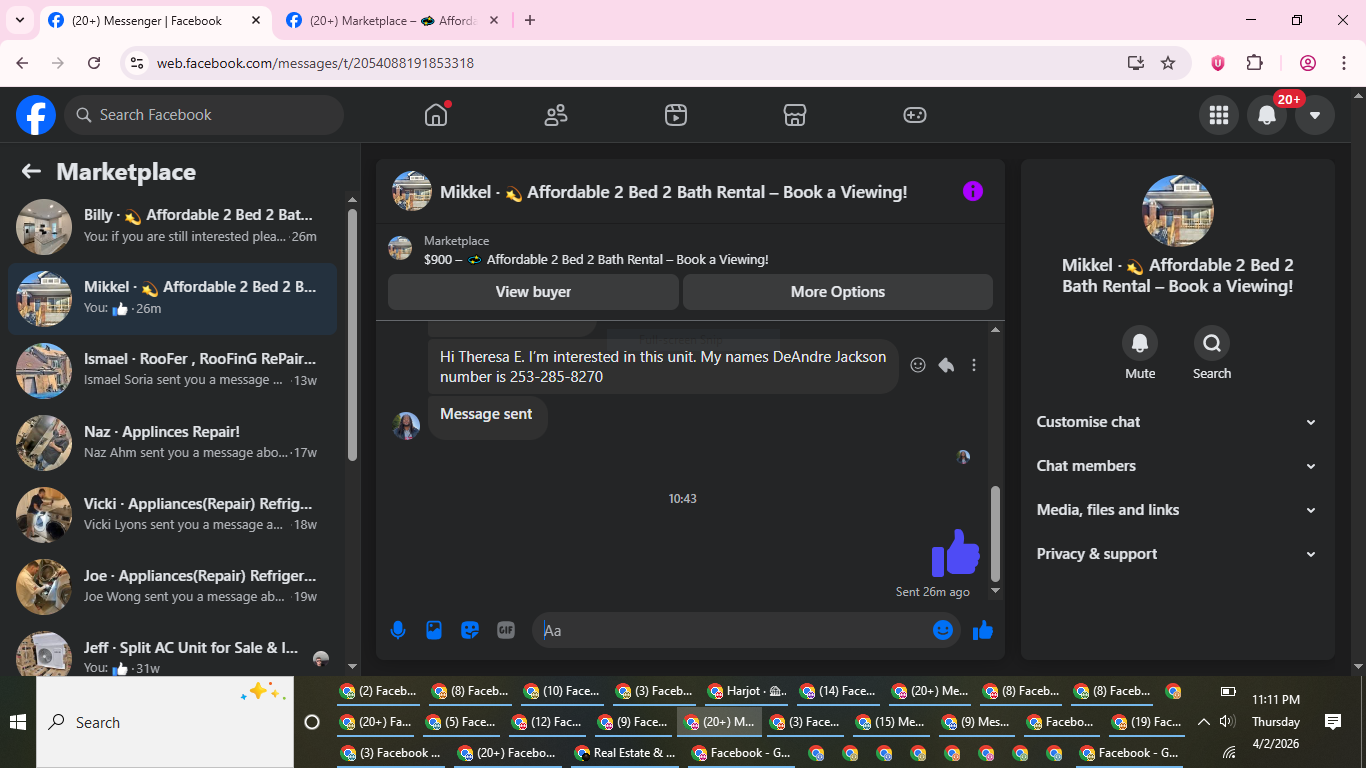Attach a file with the photo icon
1366x768 pixels.
point(434,630)
